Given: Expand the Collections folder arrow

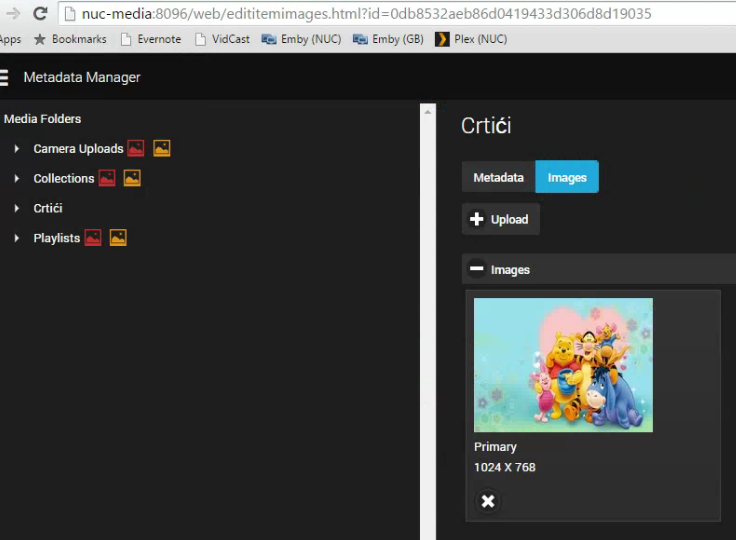Looking at the screenshot, I should click(x=17, y=178).
